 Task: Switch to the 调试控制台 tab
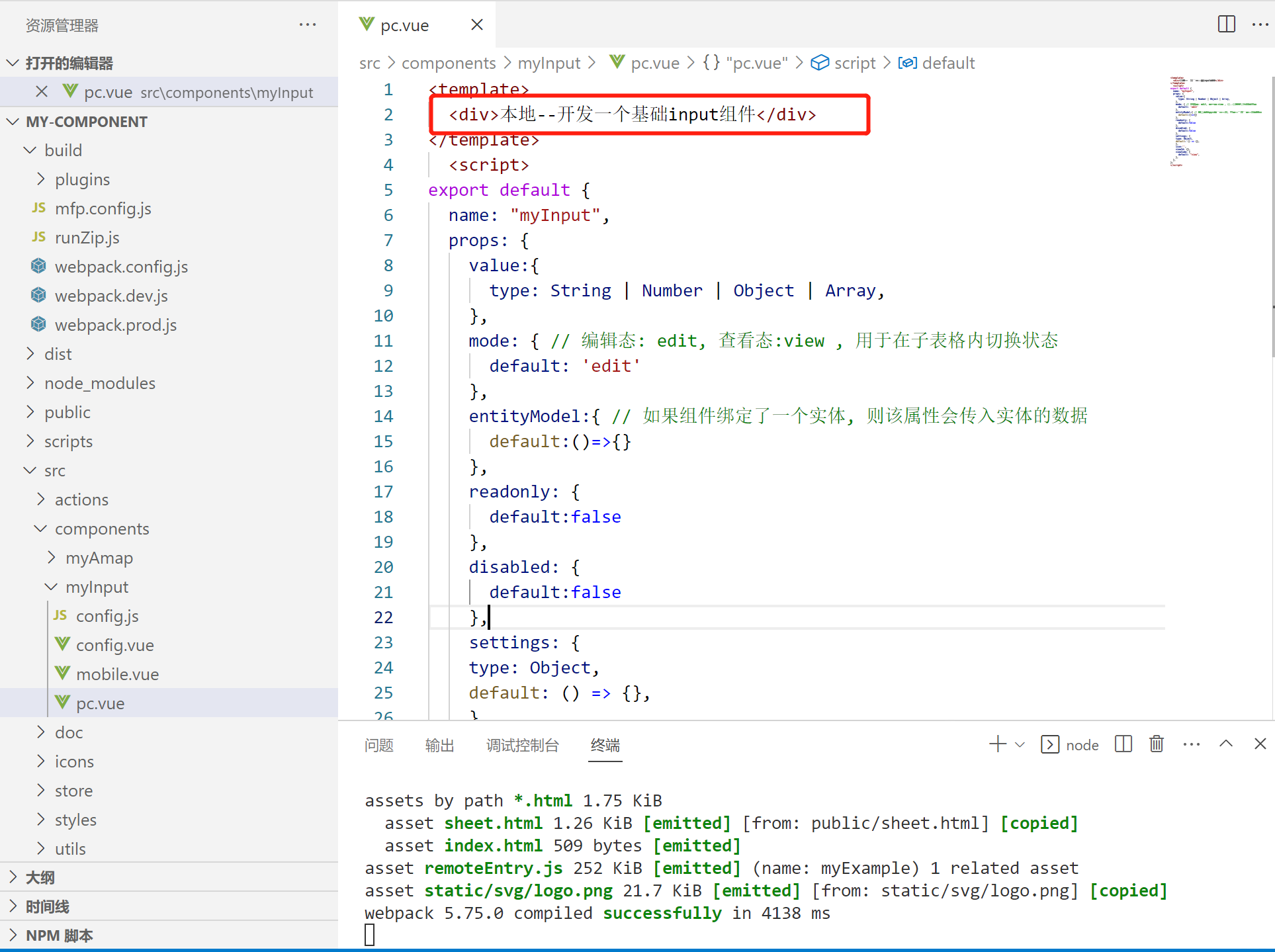[x=522, y=746]
